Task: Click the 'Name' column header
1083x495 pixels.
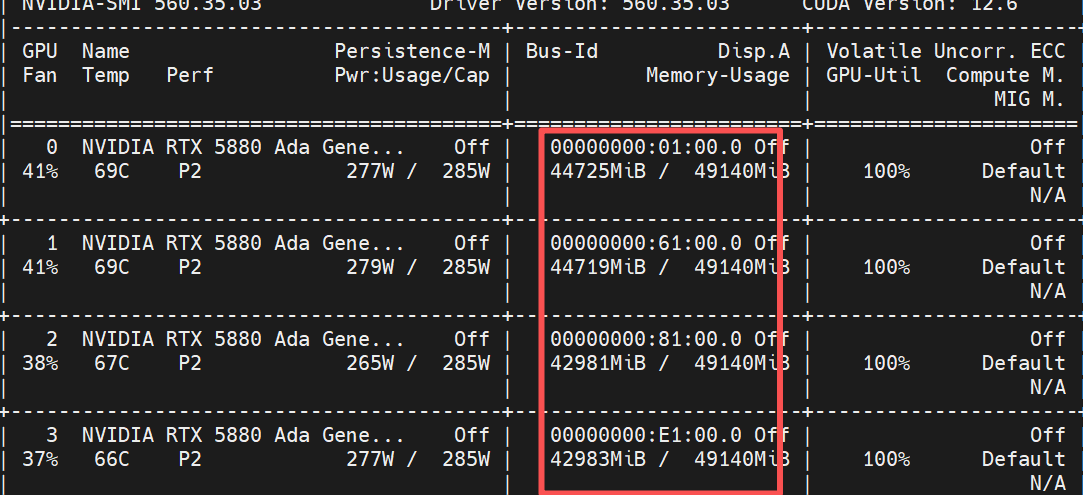Action: tap(106, 52)
